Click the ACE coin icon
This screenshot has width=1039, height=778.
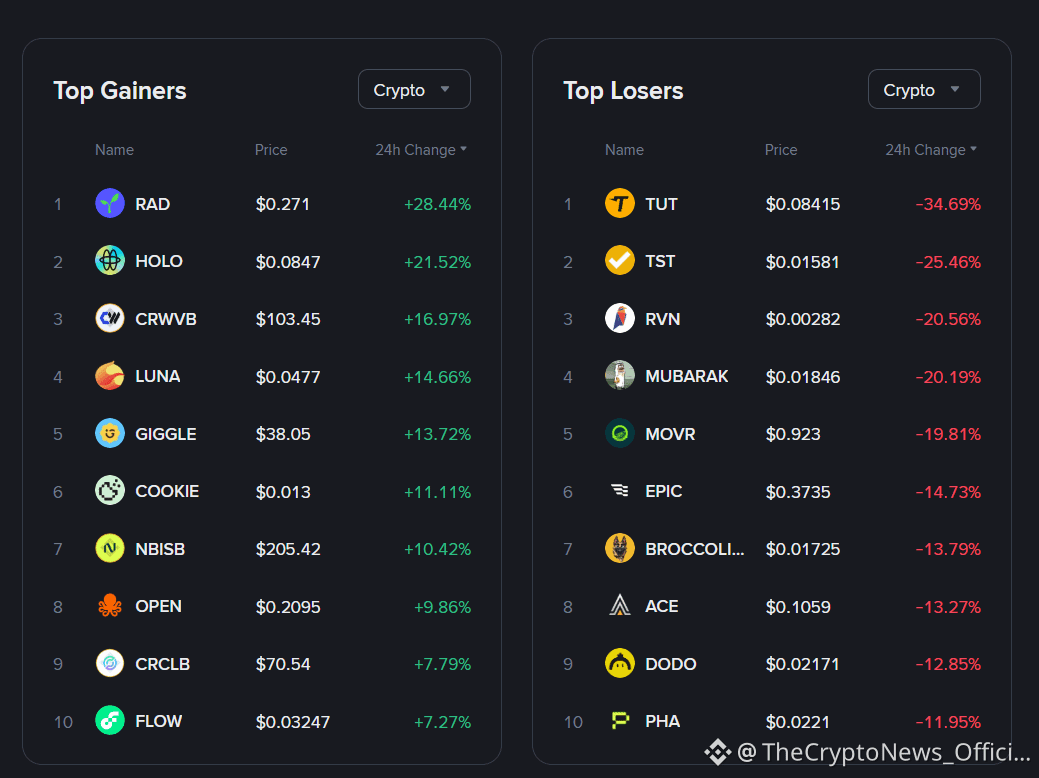620,606
